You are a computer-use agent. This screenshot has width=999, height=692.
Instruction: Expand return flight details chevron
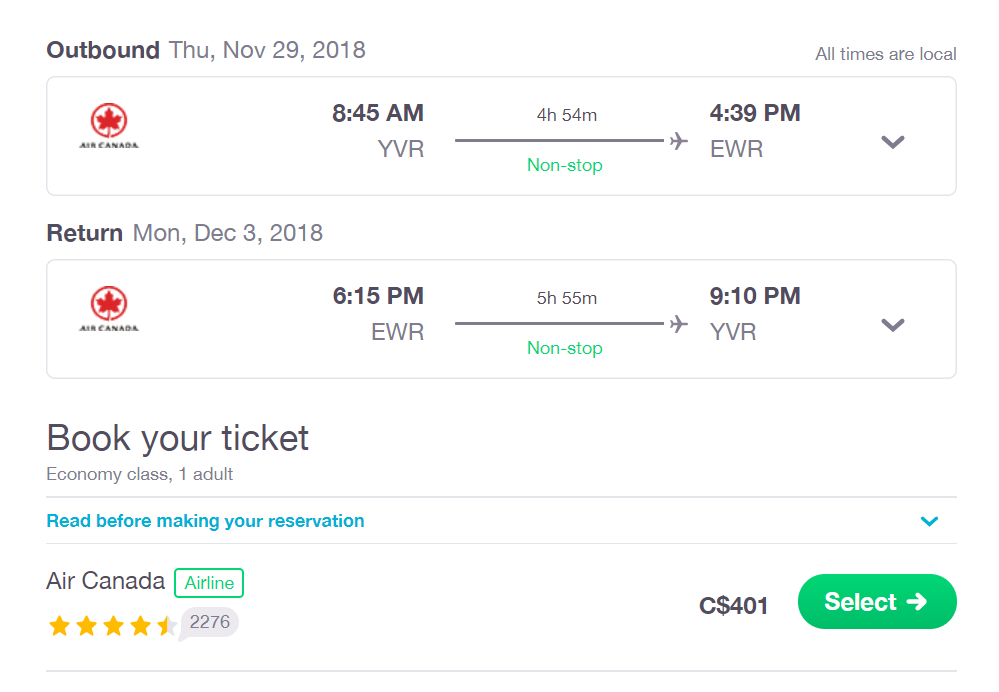click(893, 325)
